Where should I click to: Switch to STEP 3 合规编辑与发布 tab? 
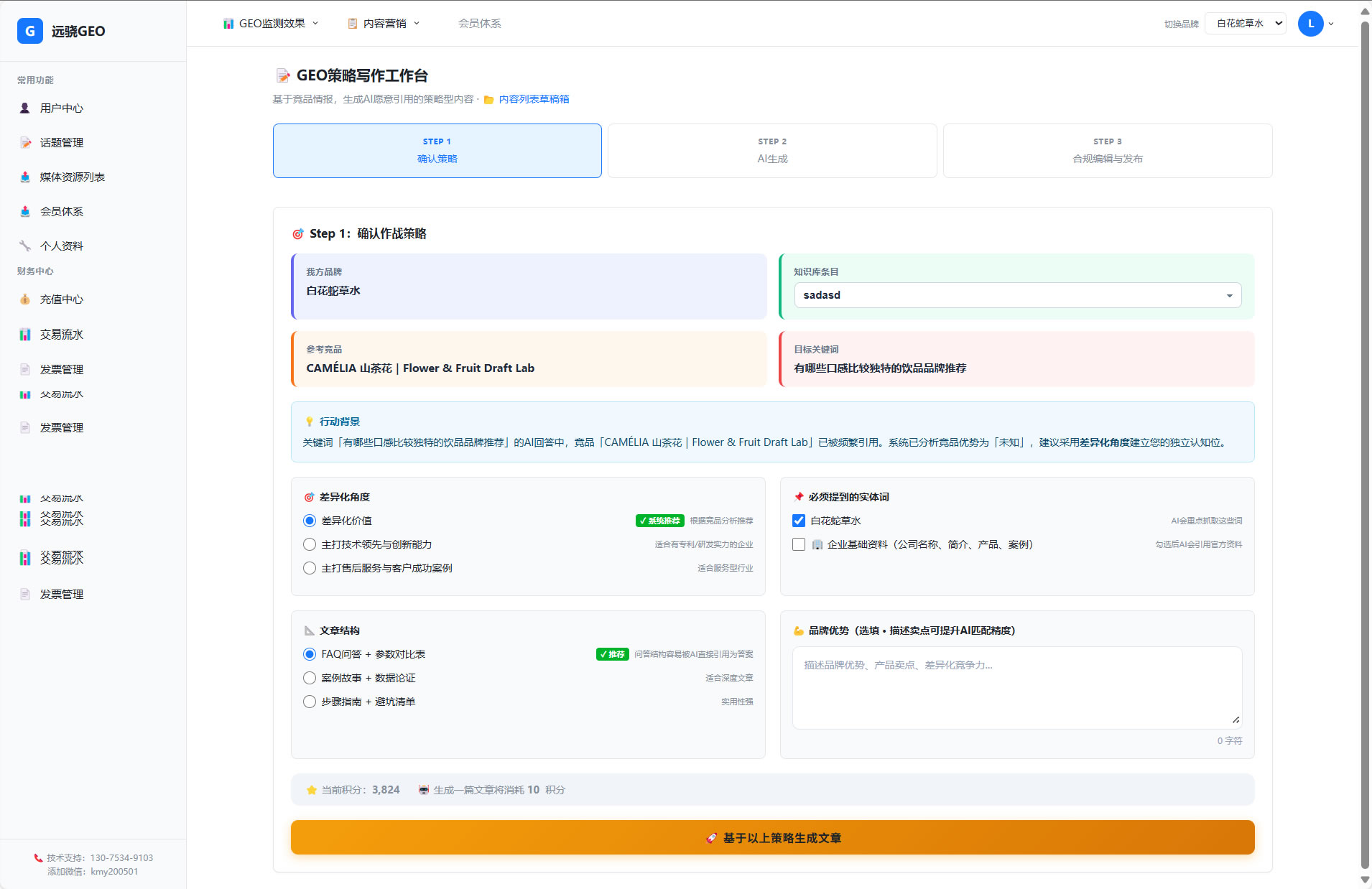point(1108,151)
